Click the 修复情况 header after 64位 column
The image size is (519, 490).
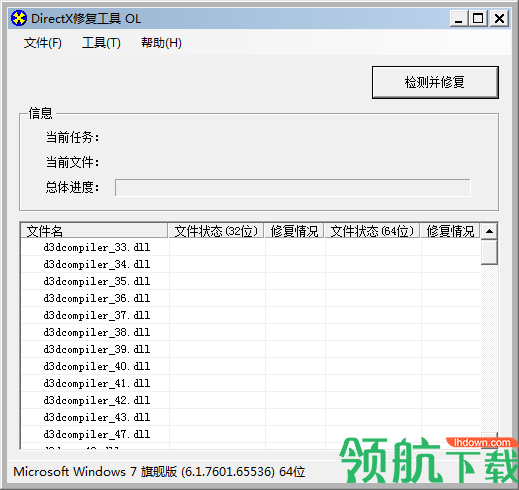pos(450,231)
